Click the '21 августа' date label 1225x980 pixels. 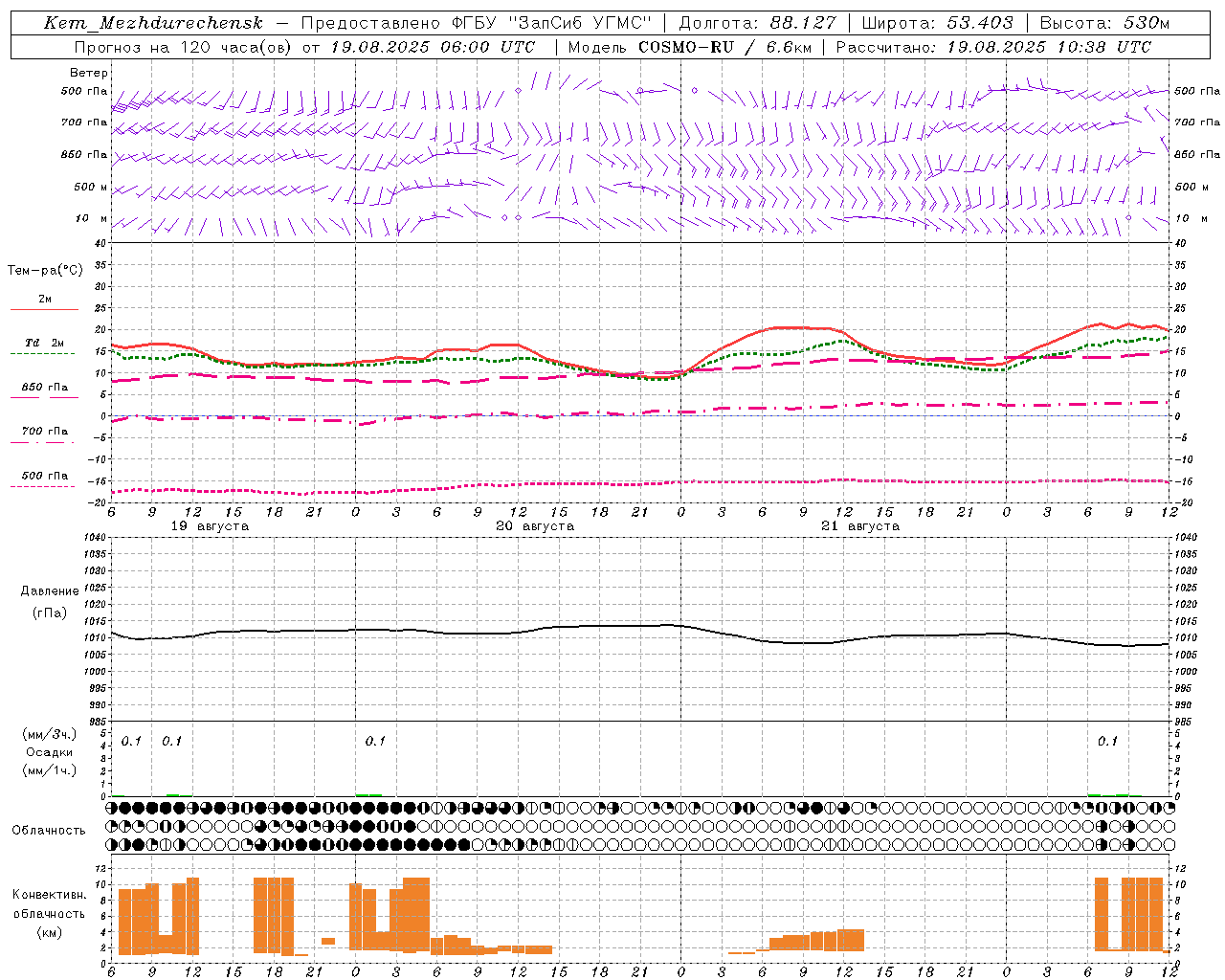tap(860, 526)
